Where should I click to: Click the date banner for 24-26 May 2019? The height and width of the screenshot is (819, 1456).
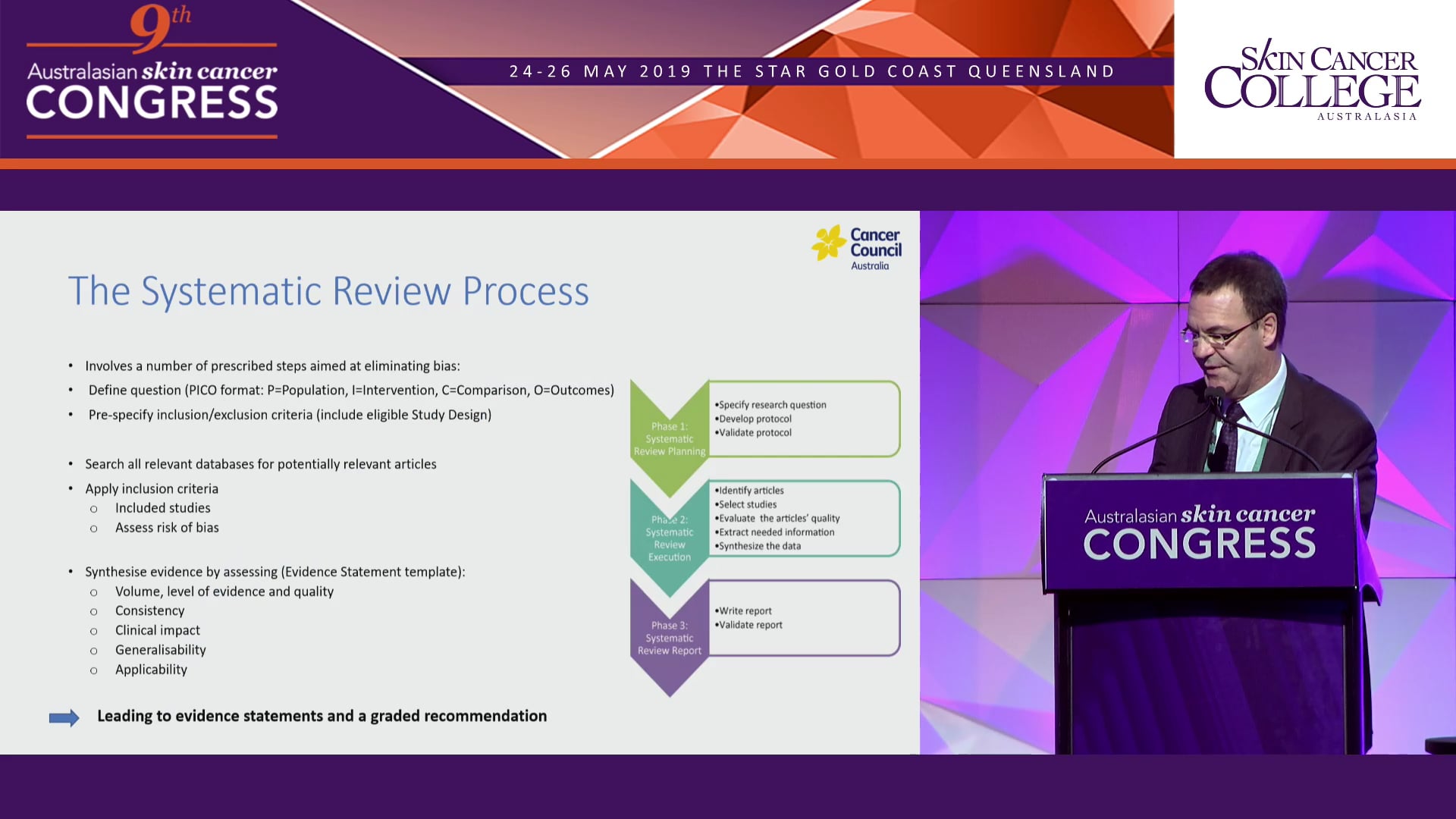click(x=811, y=71)
